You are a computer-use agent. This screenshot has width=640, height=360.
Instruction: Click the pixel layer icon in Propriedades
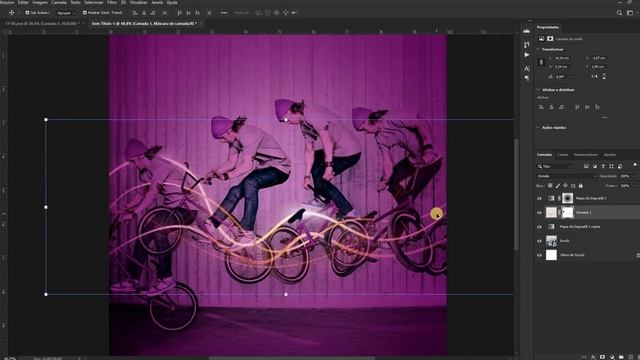pos(542,39)
